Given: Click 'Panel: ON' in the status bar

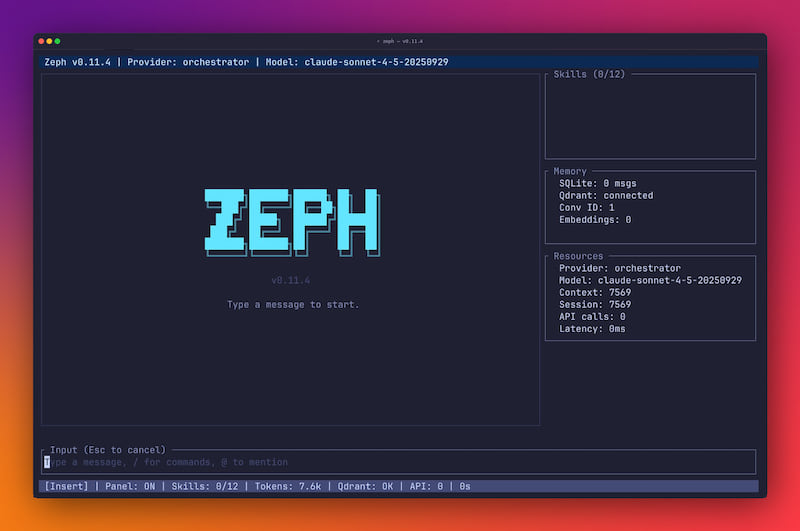Looking at the screenshot, I should 130,487.
